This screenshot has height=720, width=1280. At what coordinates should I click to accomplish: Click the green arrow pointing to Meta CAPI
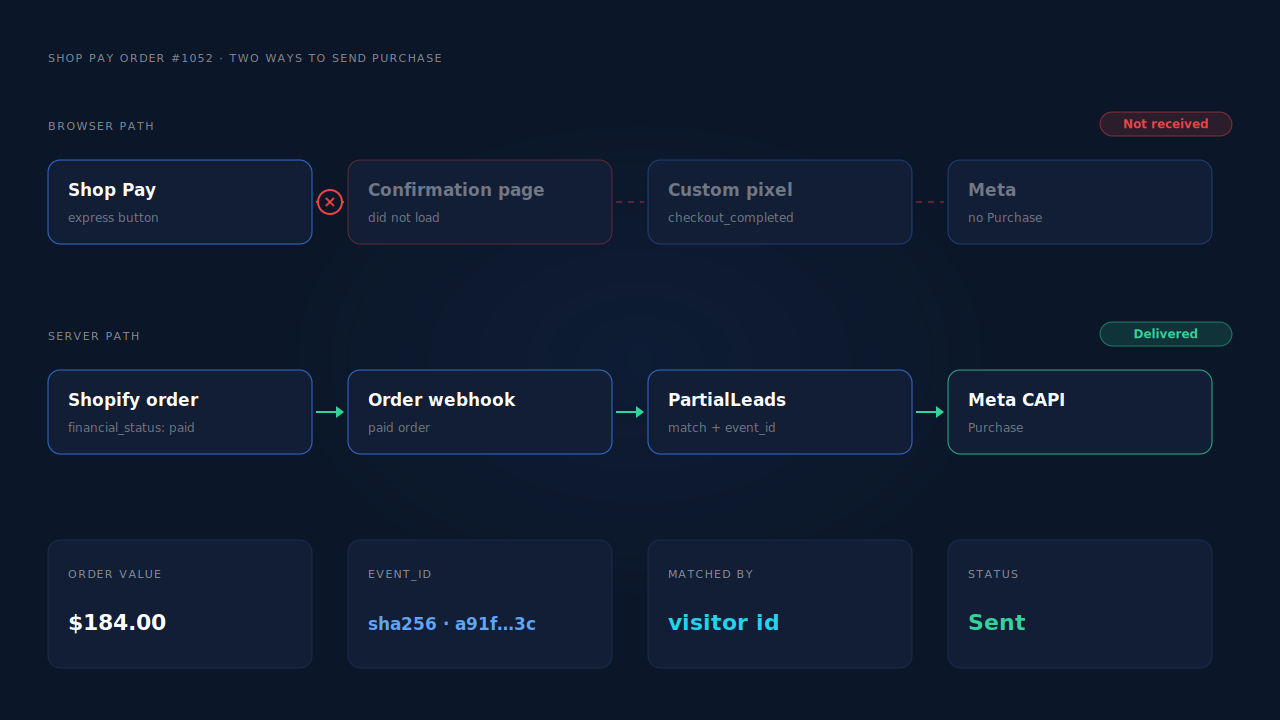pyautogui.click(x=930, y=412)
